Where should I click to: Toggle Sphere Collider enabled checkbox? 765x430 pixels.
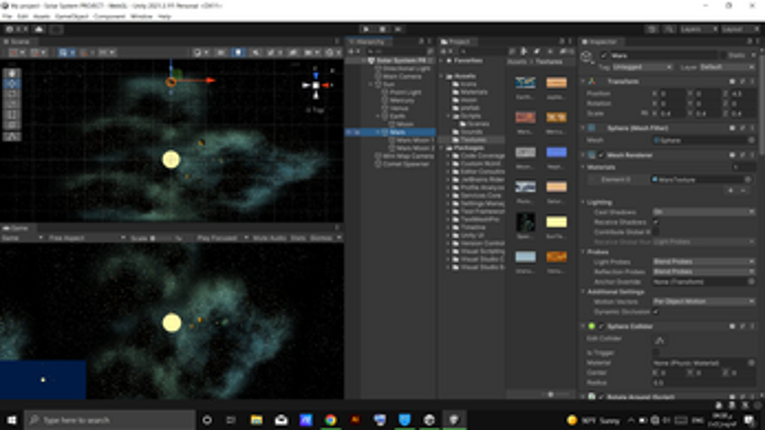tap(601, 327)
